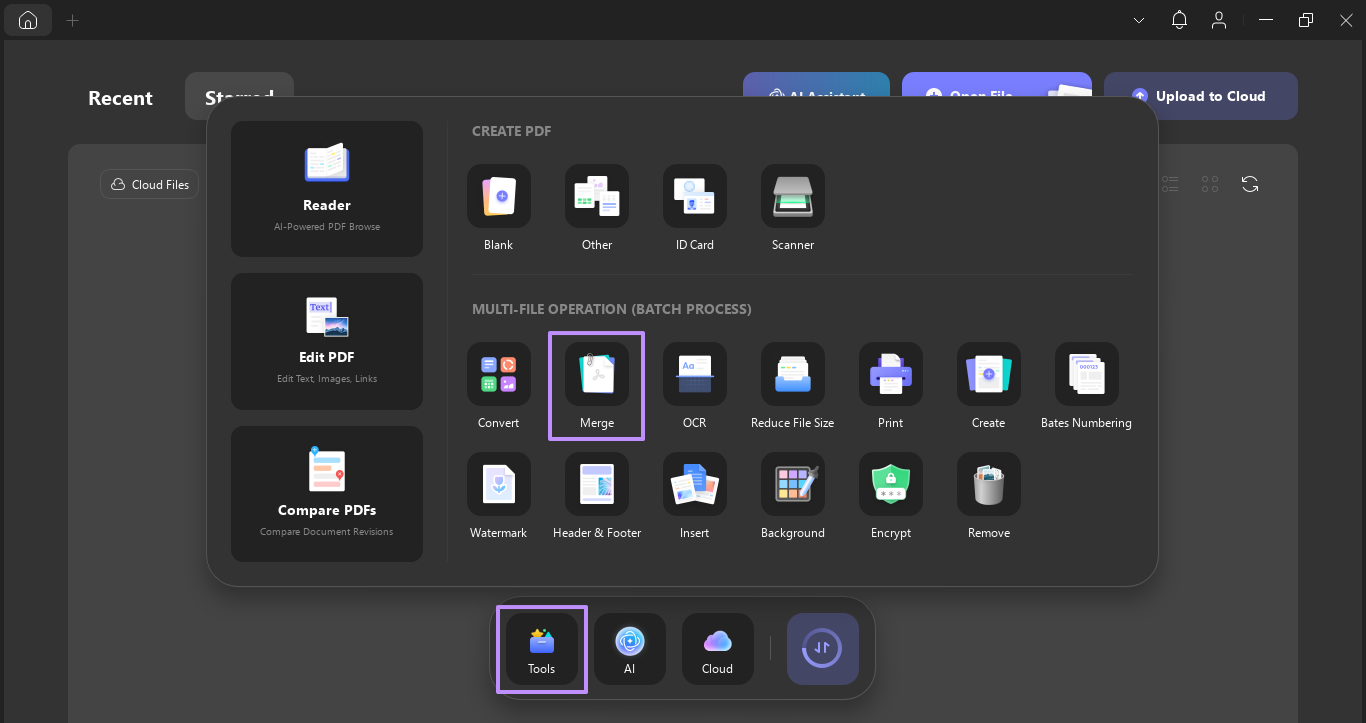Image resolution: width=1366 pixels, height=723 pixels.
Task: Open a new tab with the plus icon
Action: pyautogui.click(x=72, y=19)
